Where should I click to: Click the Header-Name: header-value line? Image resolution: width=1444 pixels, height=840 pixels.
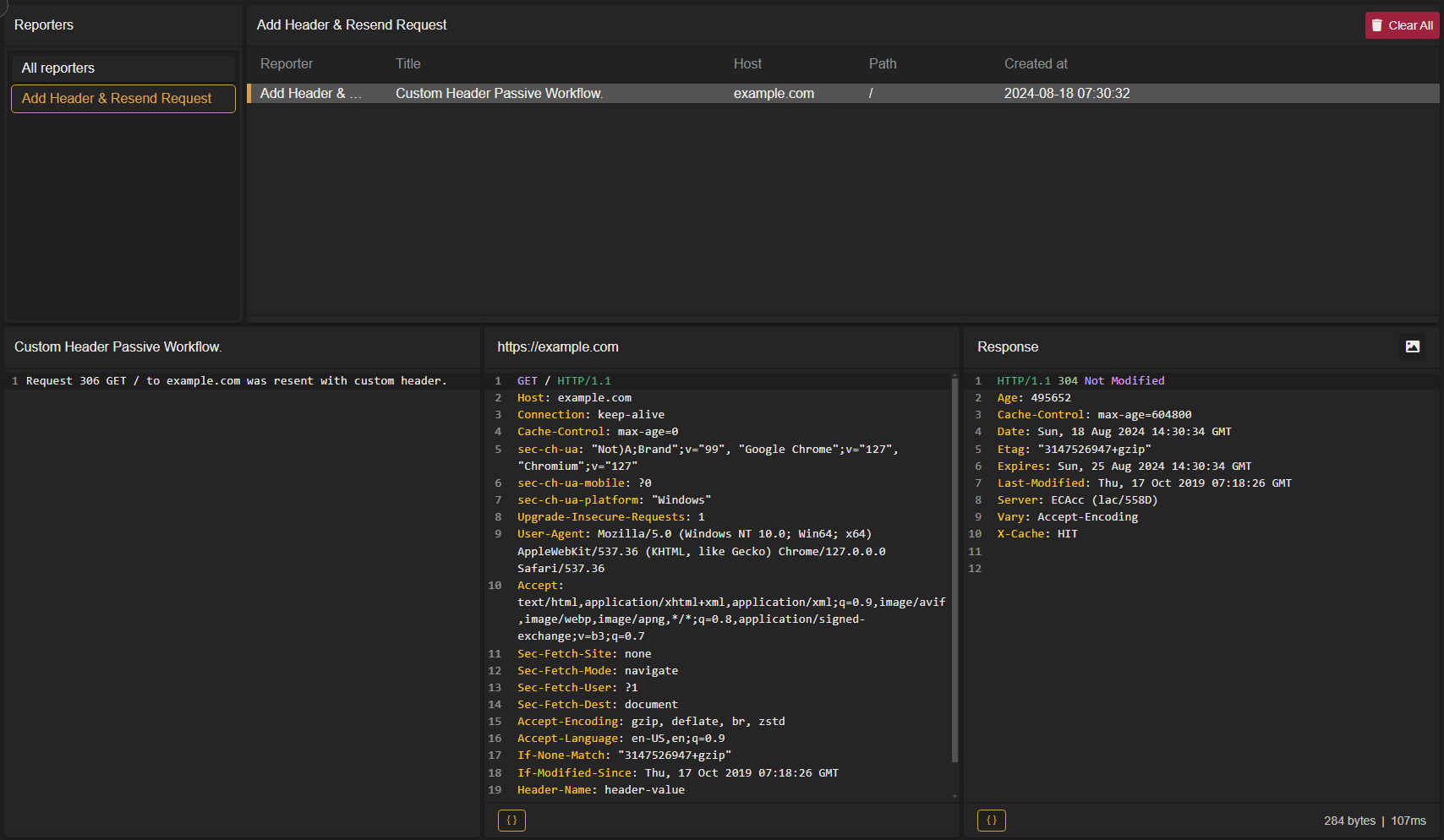[601, 790]
